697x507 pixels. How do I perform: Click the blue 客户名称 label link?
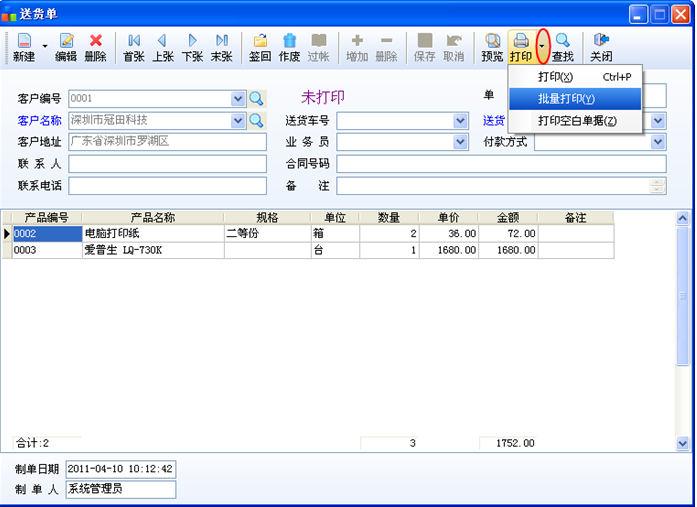pos(40,120)
